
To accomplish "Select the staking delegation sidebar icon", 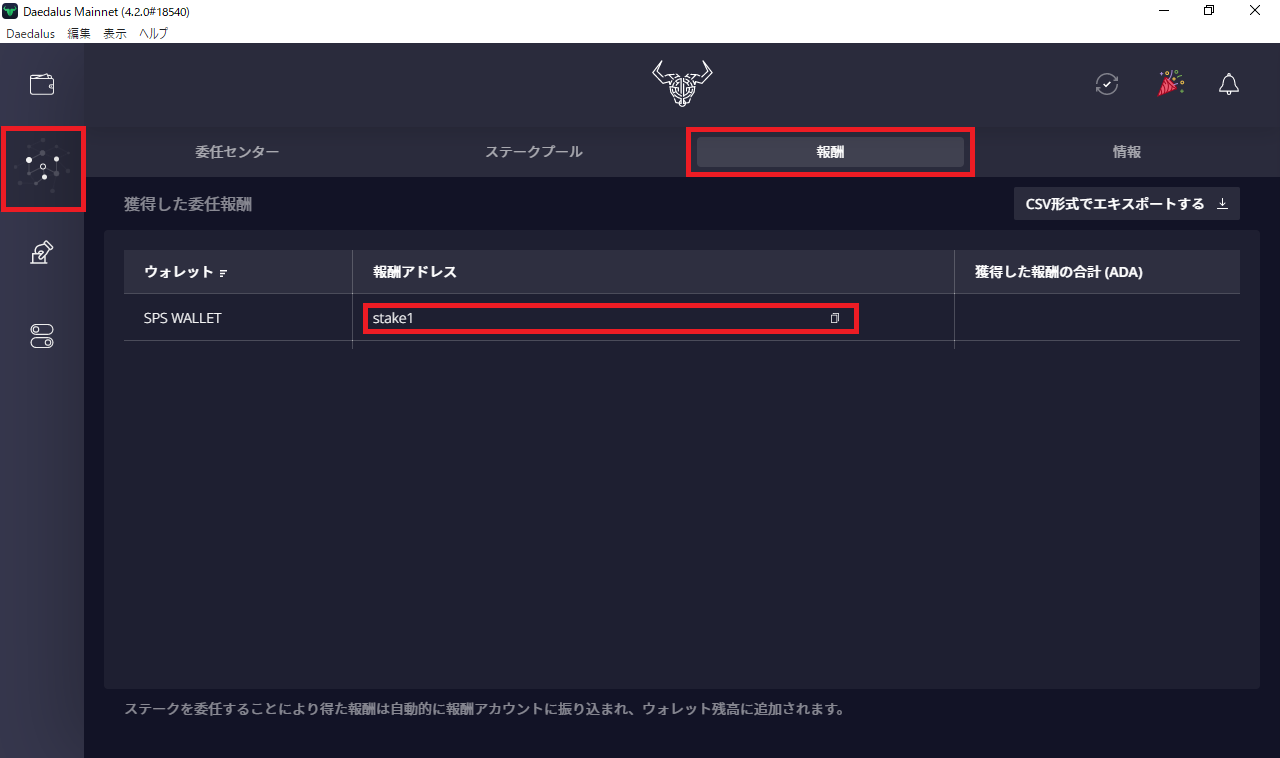I will point(42,168).
